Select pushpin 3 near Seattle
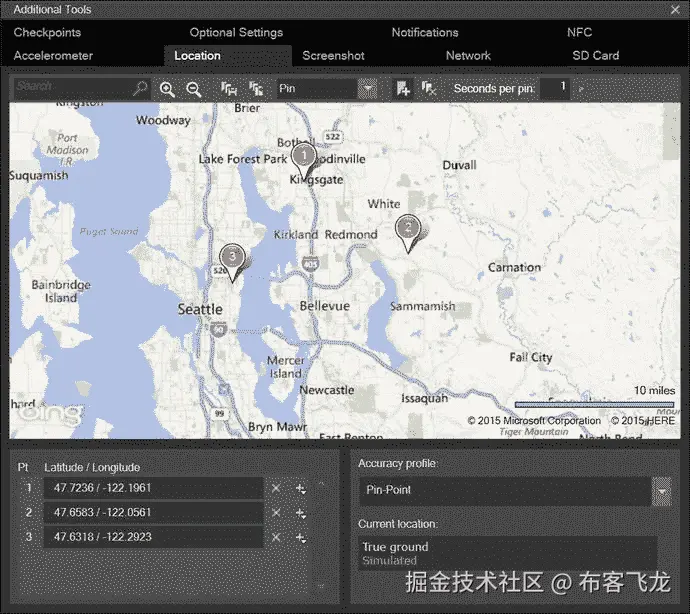 coord(232,262)
